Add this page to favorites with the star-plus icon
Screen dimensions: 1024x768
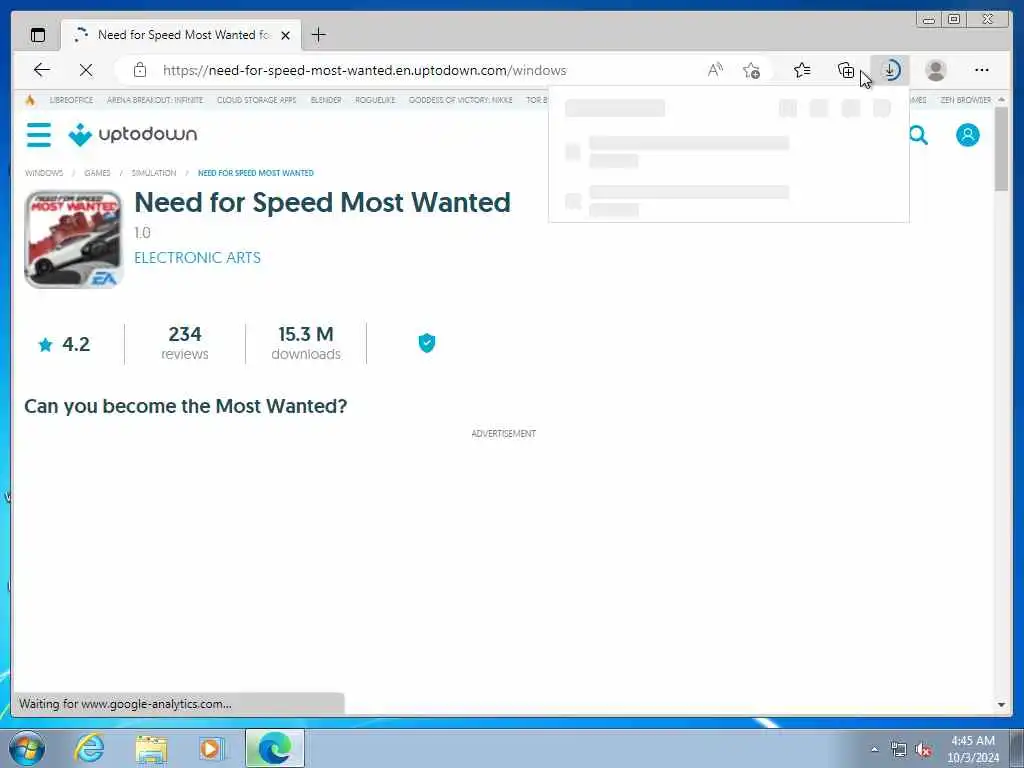(x=751, y=70)
